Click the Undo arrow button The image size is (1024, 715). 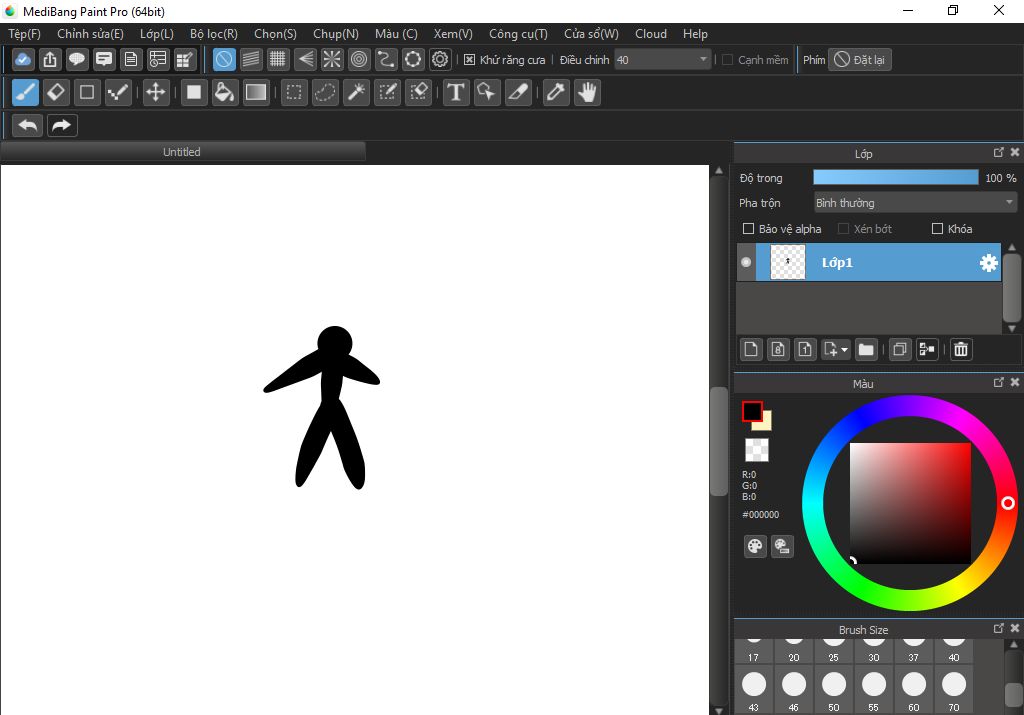(x=28, y=125)
